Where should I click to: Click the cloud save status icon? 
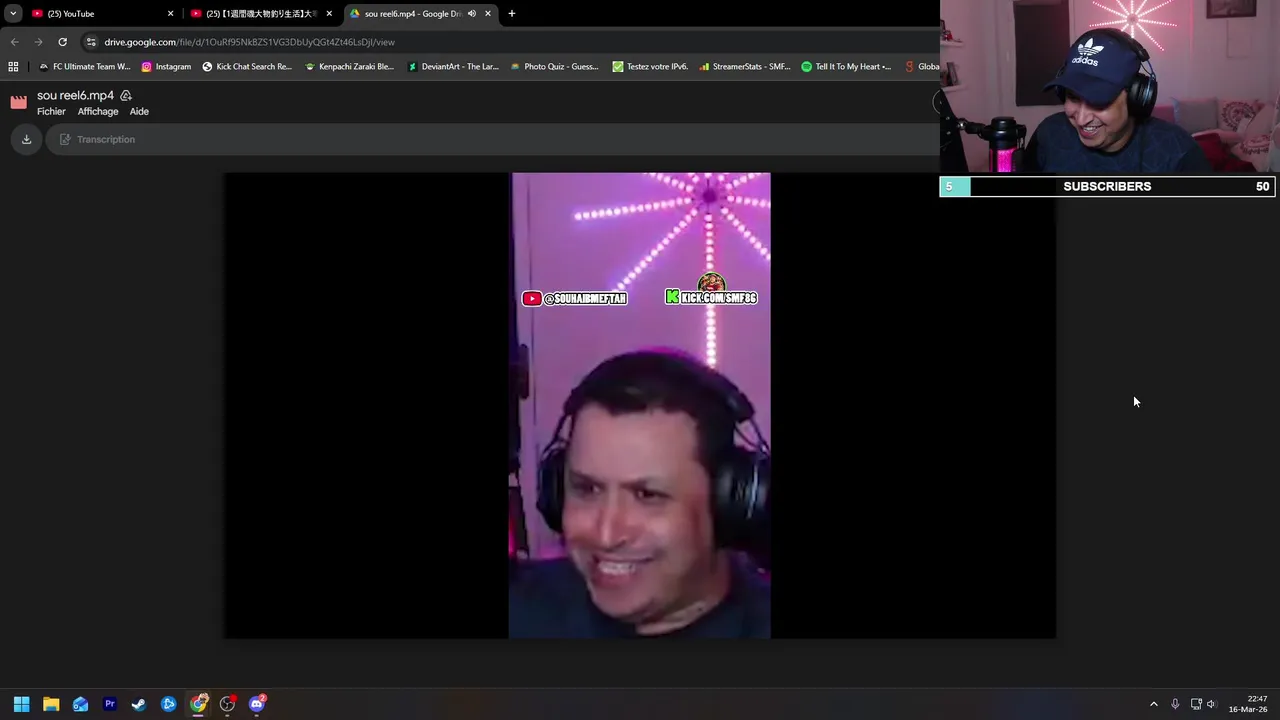pyautogui.click(x=126, y=95)
